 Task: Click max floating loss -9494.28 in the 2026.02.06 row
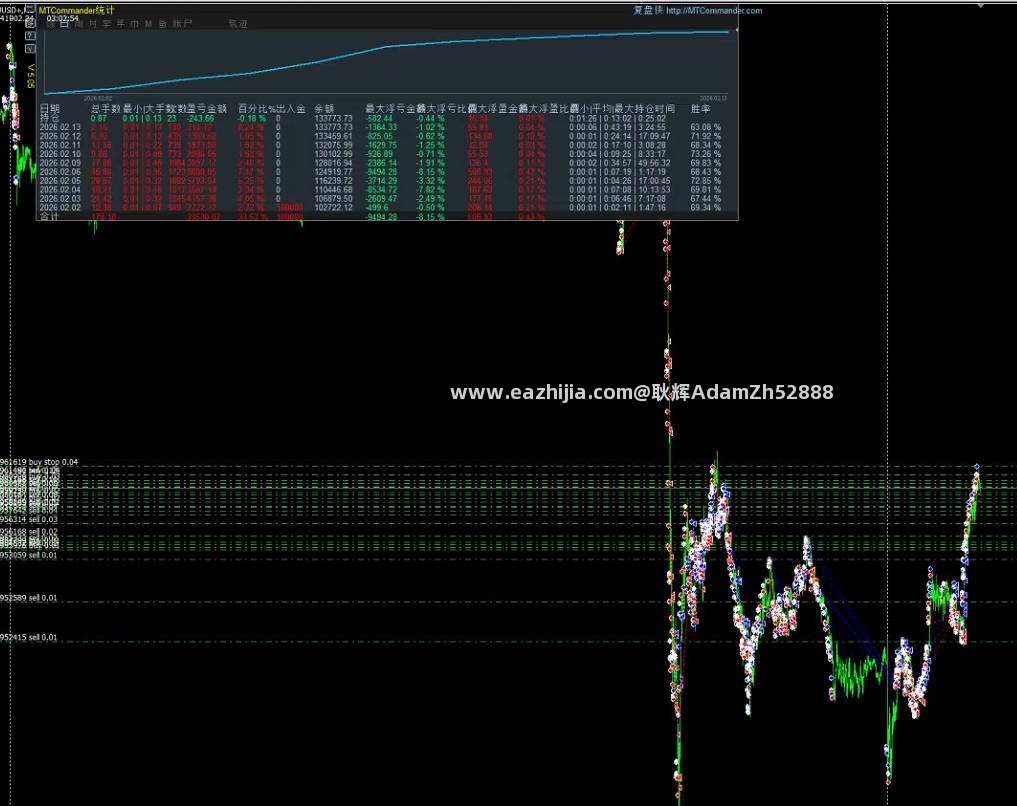tap(382, 172)
